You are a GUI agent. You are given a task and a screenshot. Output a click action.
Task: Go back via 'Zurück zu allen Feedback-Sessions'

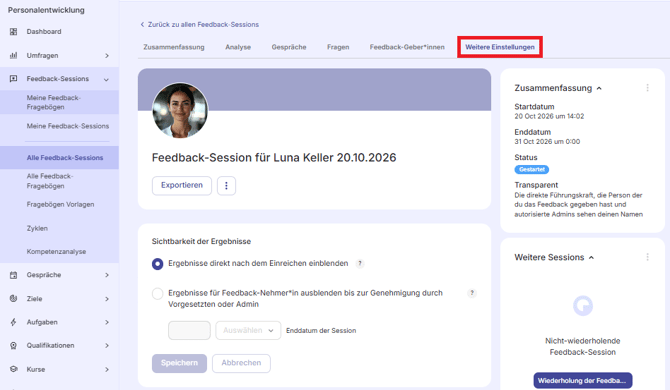(x=200, y=24)
